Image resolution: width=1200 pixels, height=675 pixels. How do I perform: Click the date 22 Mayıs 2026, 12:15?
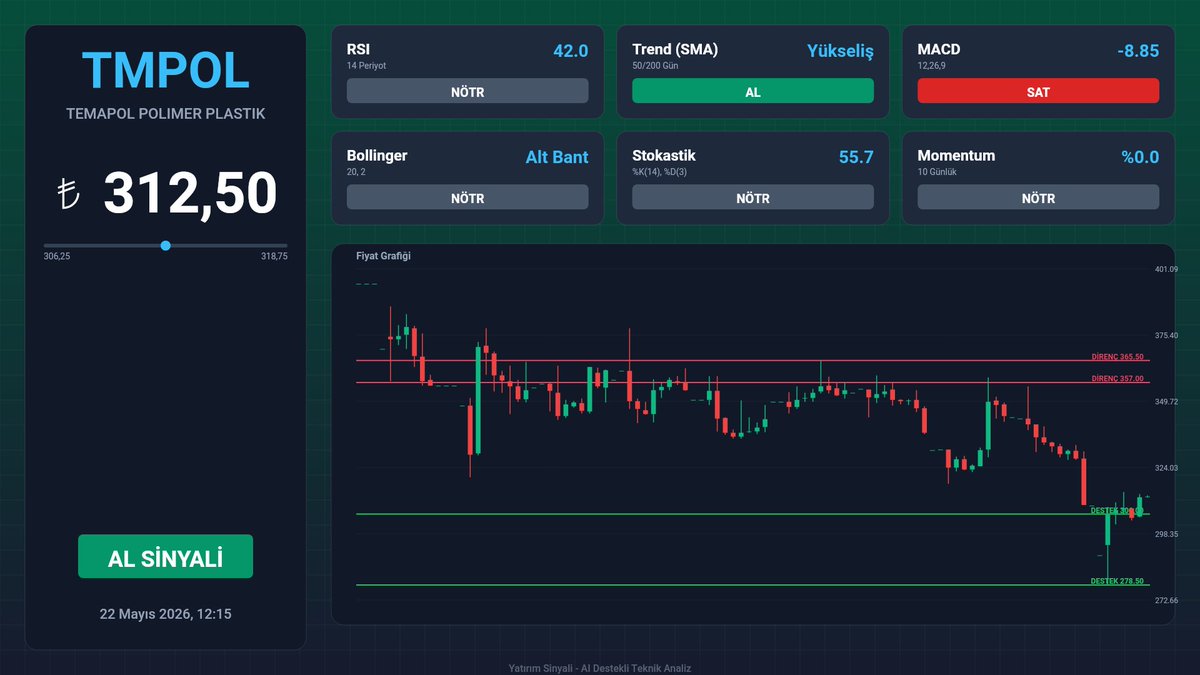click(165, 614)
